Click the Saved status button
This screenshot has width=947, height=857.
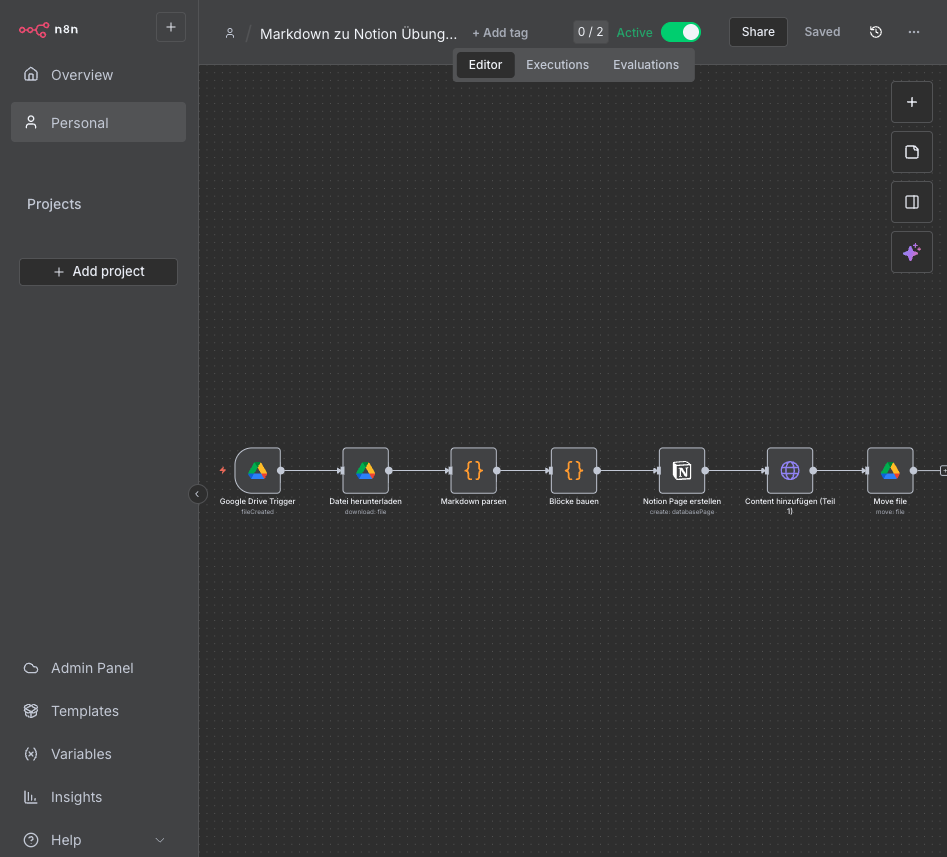click(822, 32)
